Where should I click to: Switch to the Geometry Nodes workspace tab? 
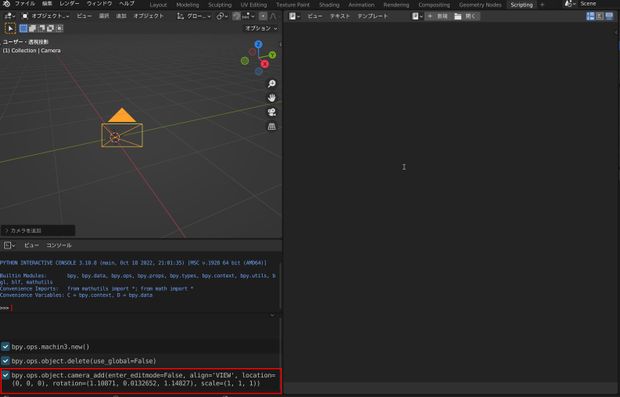(x=480, y=5)
